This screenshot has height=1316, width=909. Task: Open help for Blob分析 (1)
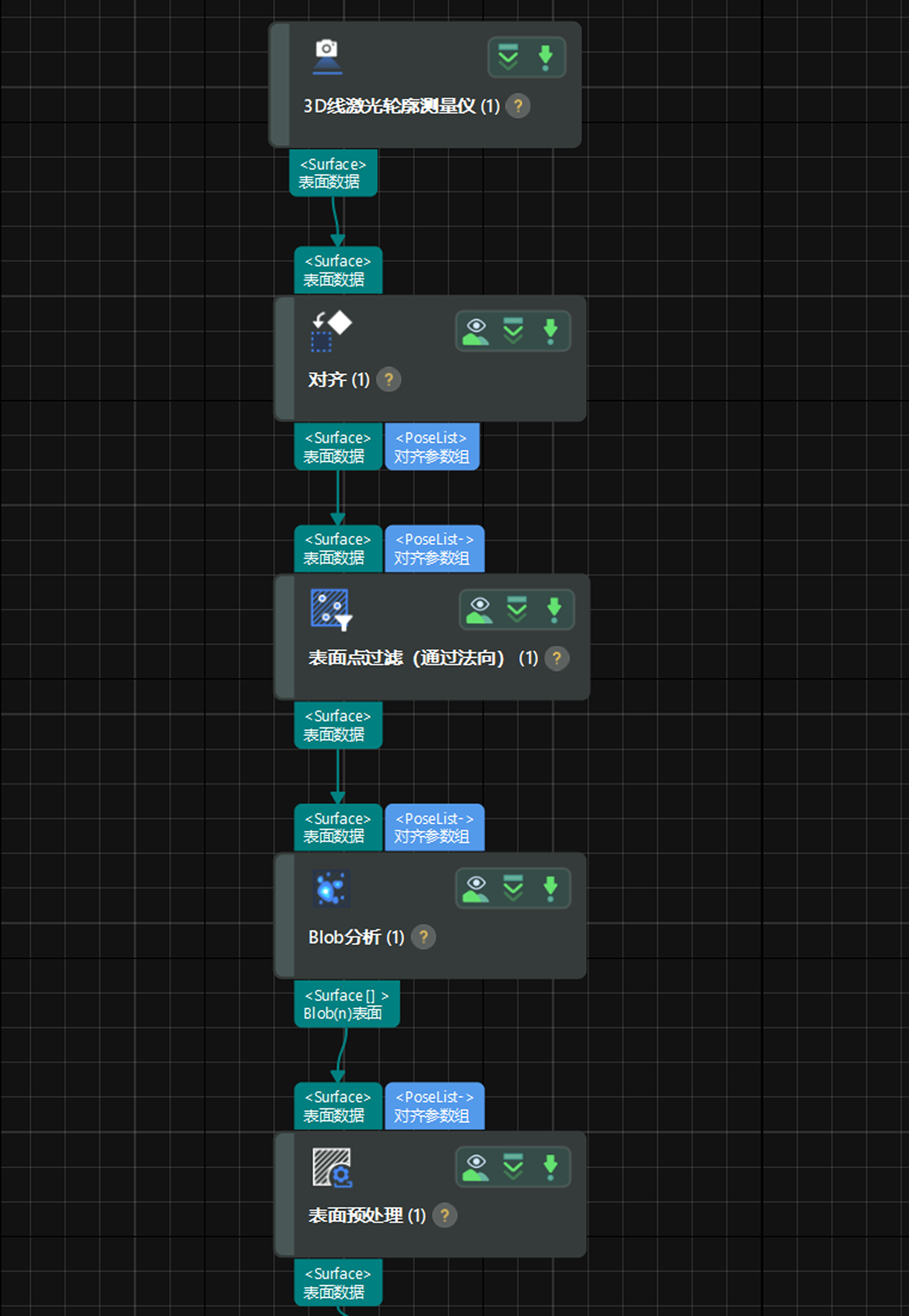point(423,937)
